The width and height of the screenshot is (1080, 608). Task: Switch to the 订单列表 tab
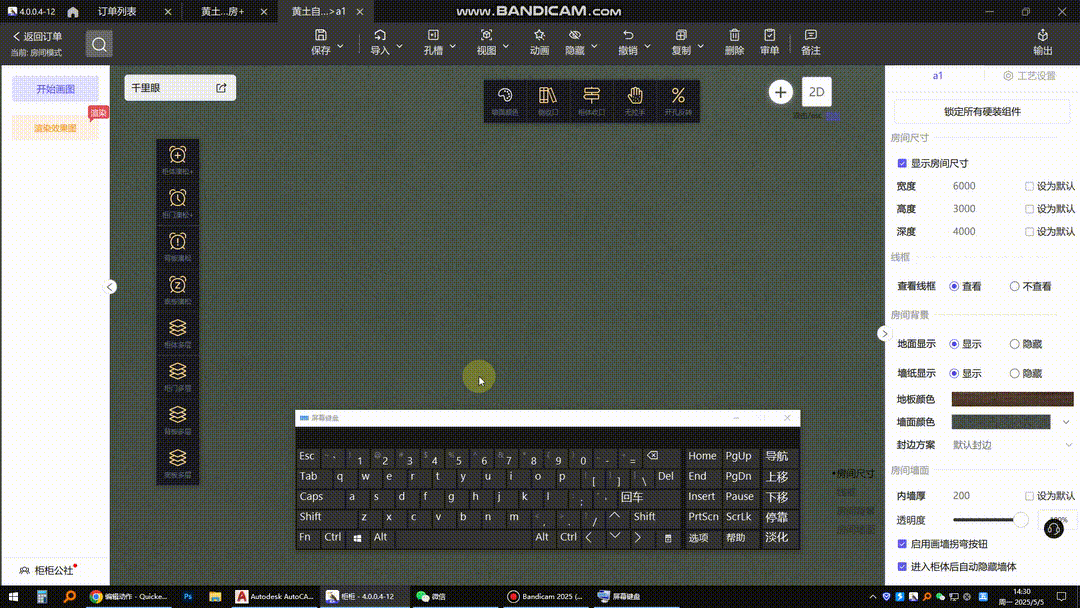pyautogui.click(x=117, y=12)
